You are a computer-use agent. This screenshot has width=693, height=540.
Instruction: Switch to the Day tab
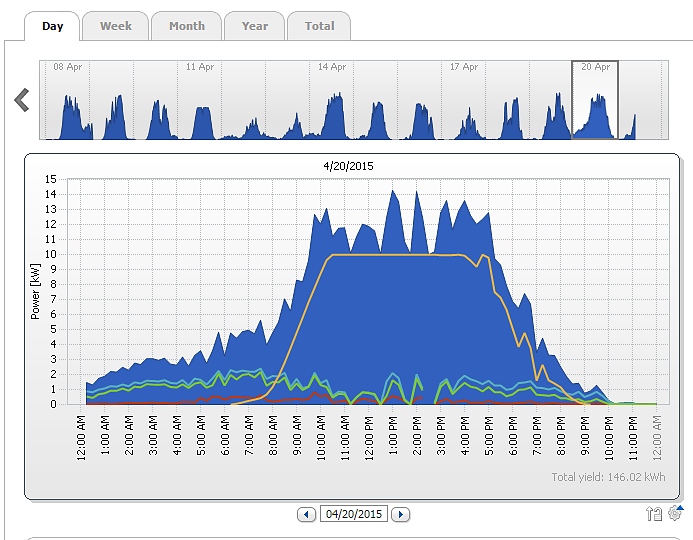pos(52,26)
